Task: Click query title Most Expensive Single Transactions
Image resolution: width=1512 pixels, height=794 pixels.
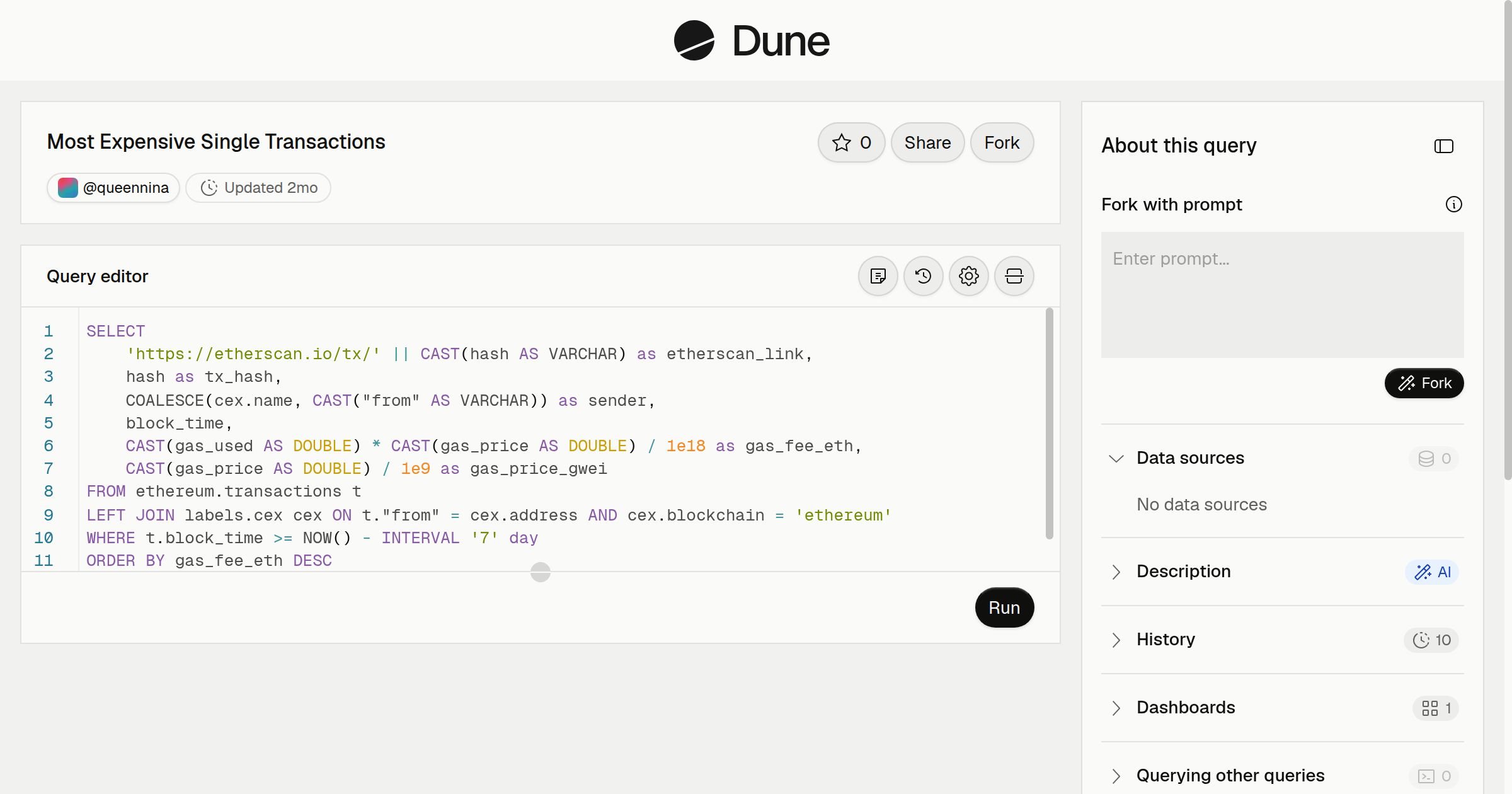Action: (216, 142)
